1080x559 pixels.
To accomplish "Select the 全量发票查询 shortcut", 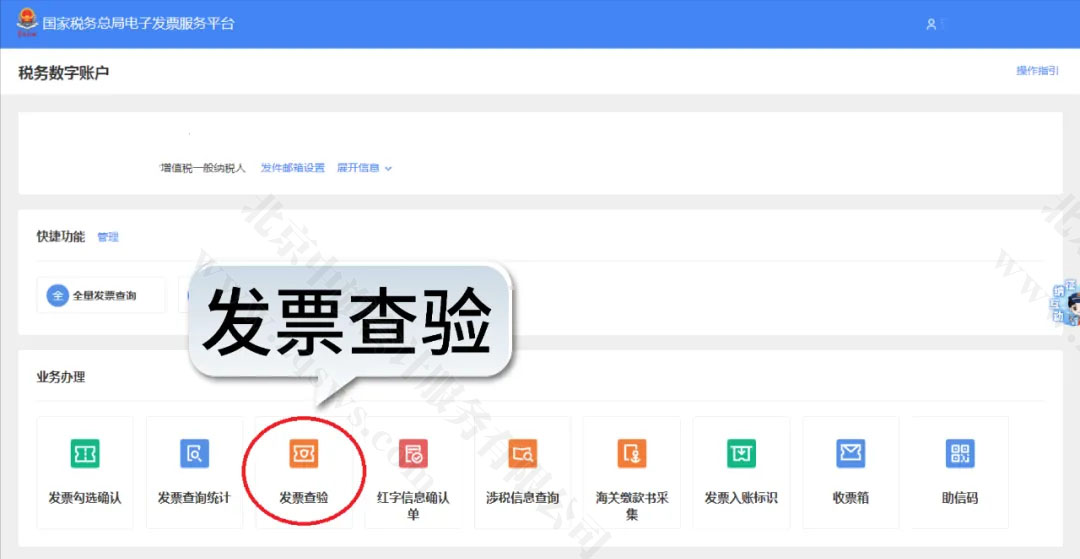I will pyautogui.click(x=101, y=296).
